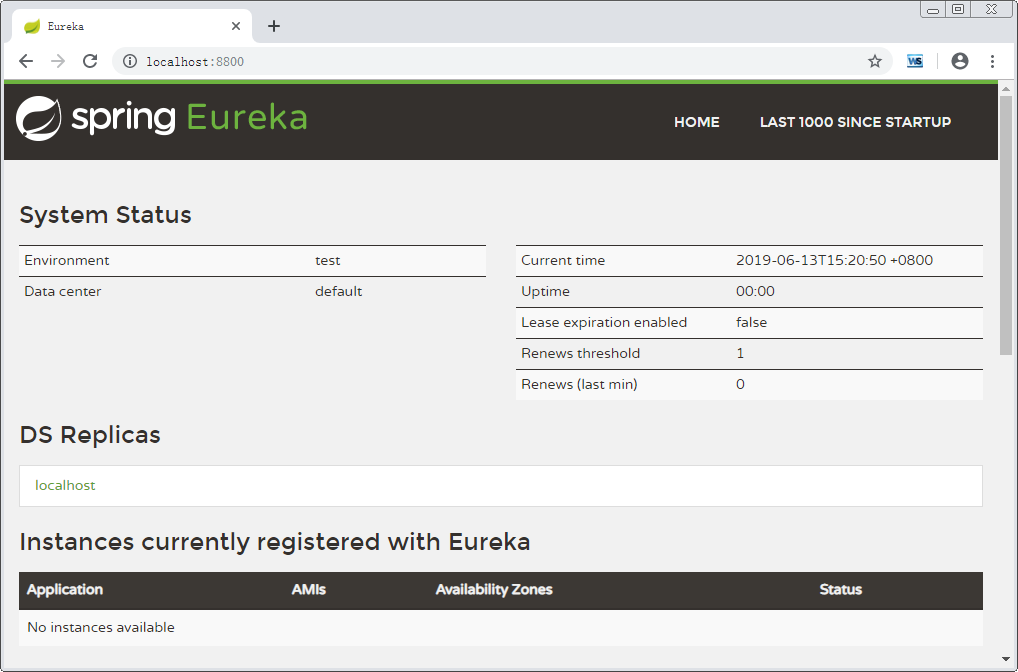Bookmark this page with the star icon
Screen dimensions: 1018x672
(875, 61)
